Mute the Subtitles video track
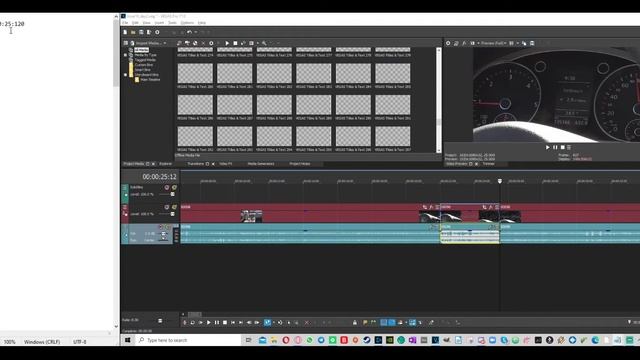Viewport: 640px width, 360px height. (167, 187)
